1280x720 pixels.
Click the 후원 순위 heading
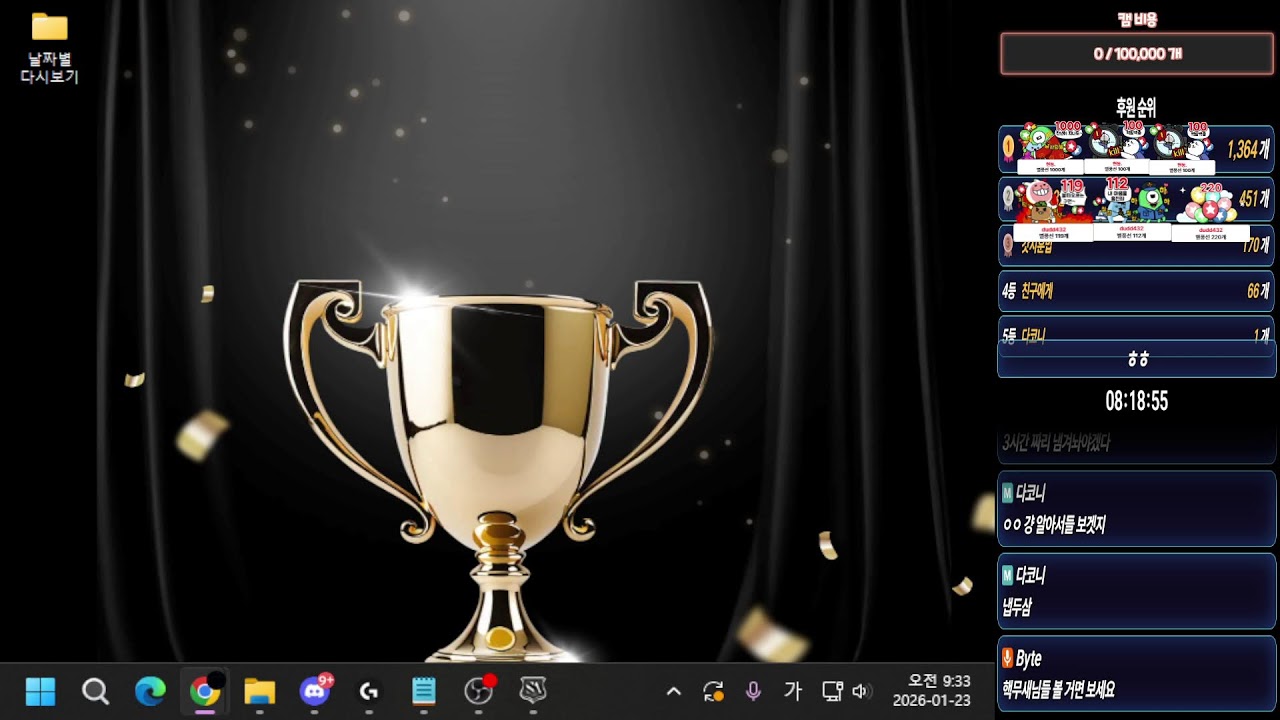pyautogui.click(x=1136, y=108)
